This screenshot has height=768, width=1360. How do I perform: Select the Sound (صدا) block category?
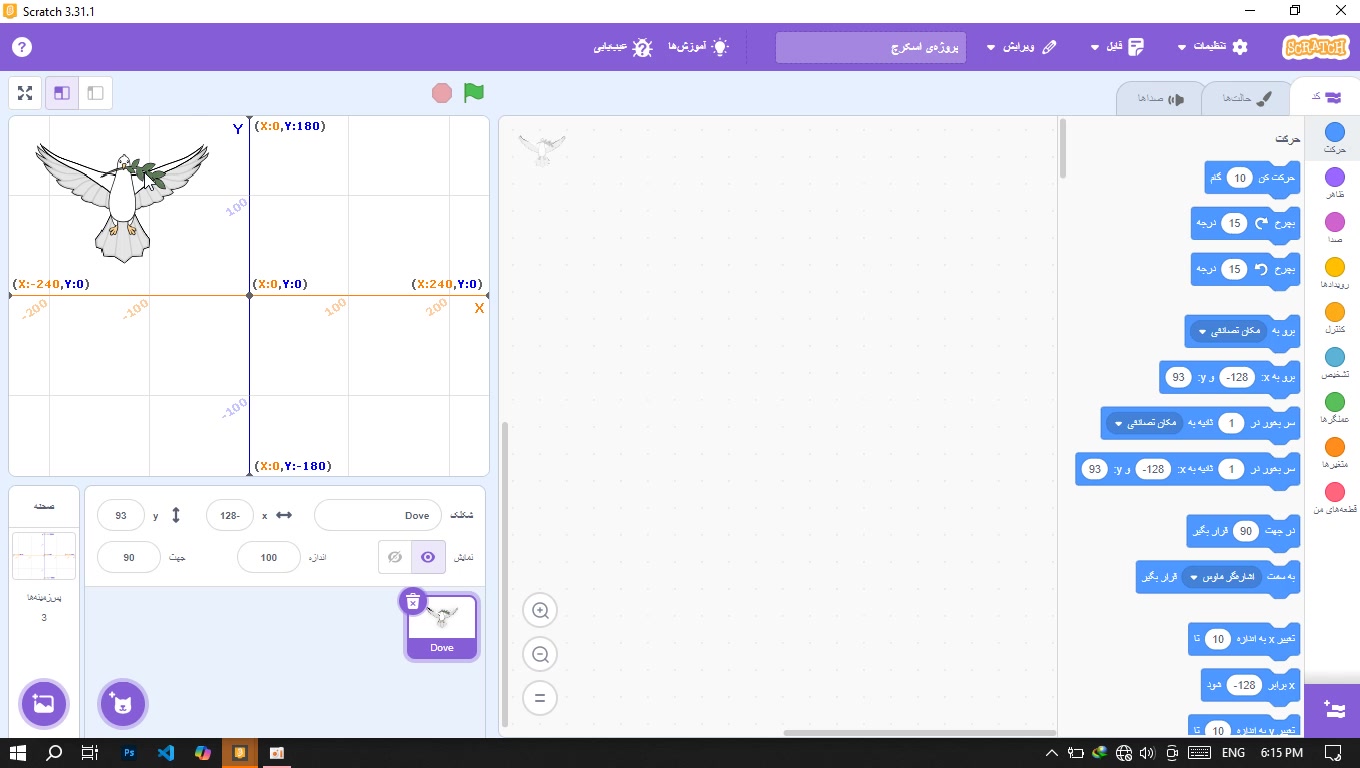pyautogui.click(x=1334, y=229)
